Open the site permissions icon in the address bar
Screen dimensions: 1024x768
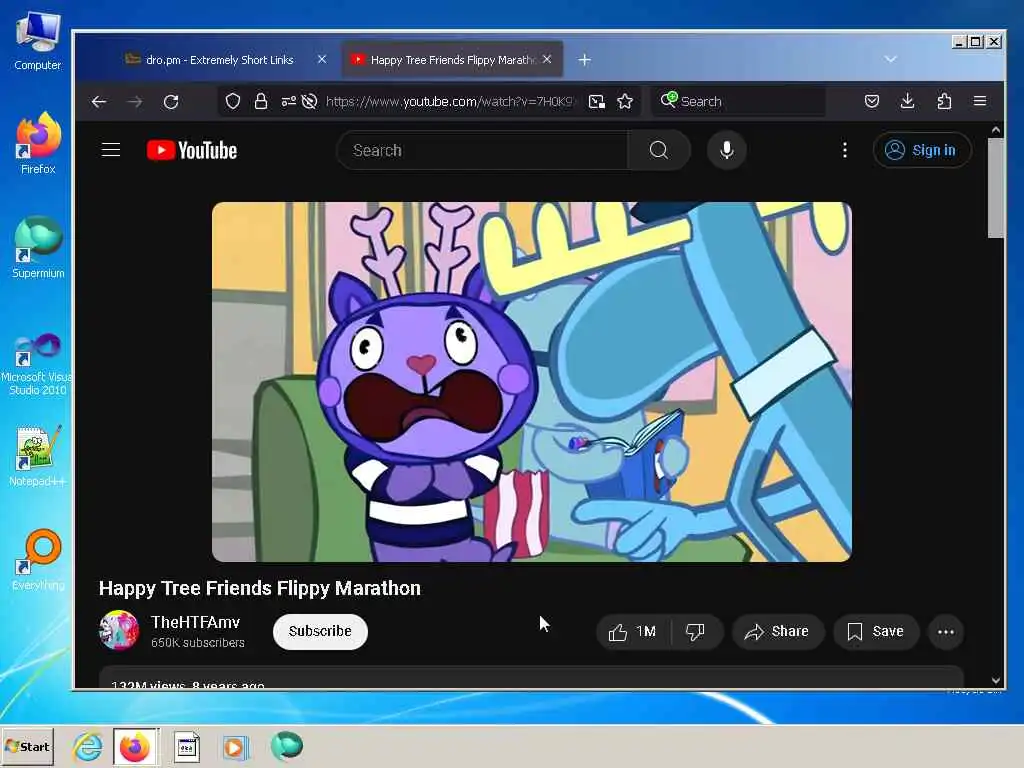288,101
